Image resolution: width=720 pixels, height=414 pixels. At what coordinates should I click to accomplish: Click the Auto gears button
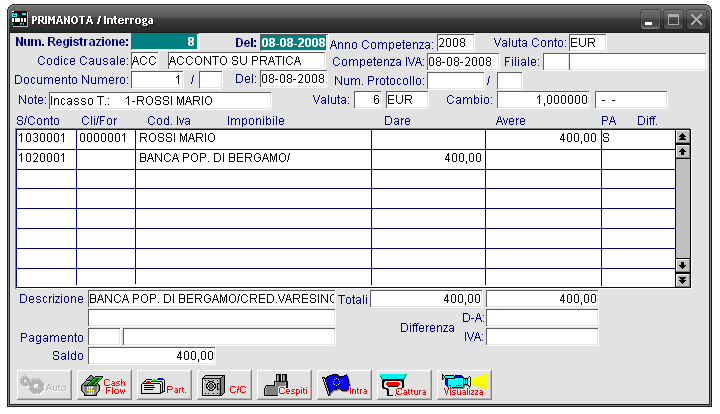[x=45, y=385]
